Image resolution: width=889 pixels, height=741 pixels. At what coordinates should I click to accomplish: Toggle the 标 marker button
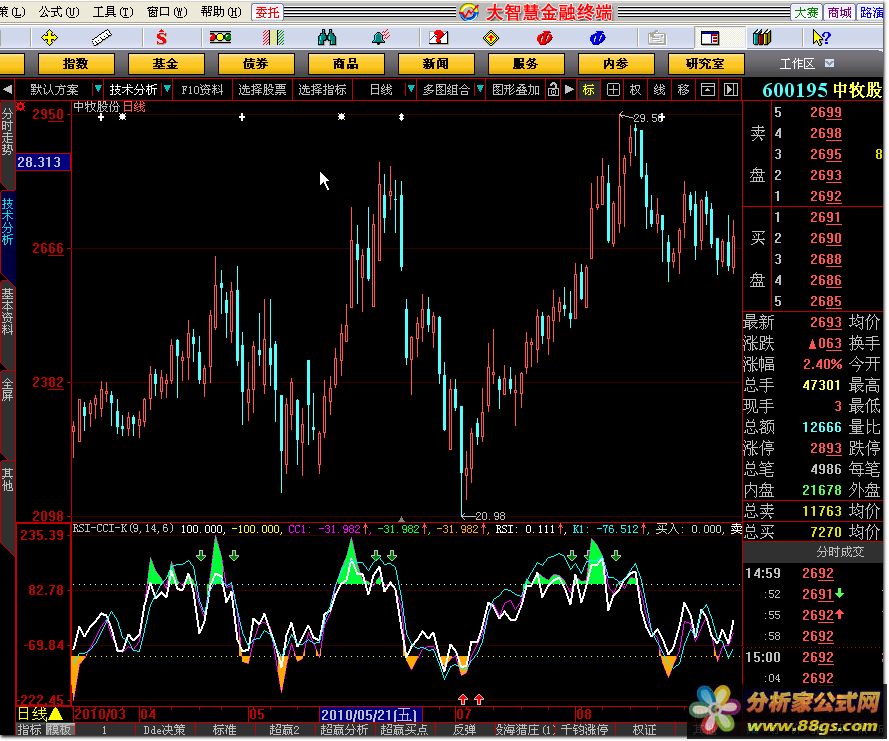[589, 90]
